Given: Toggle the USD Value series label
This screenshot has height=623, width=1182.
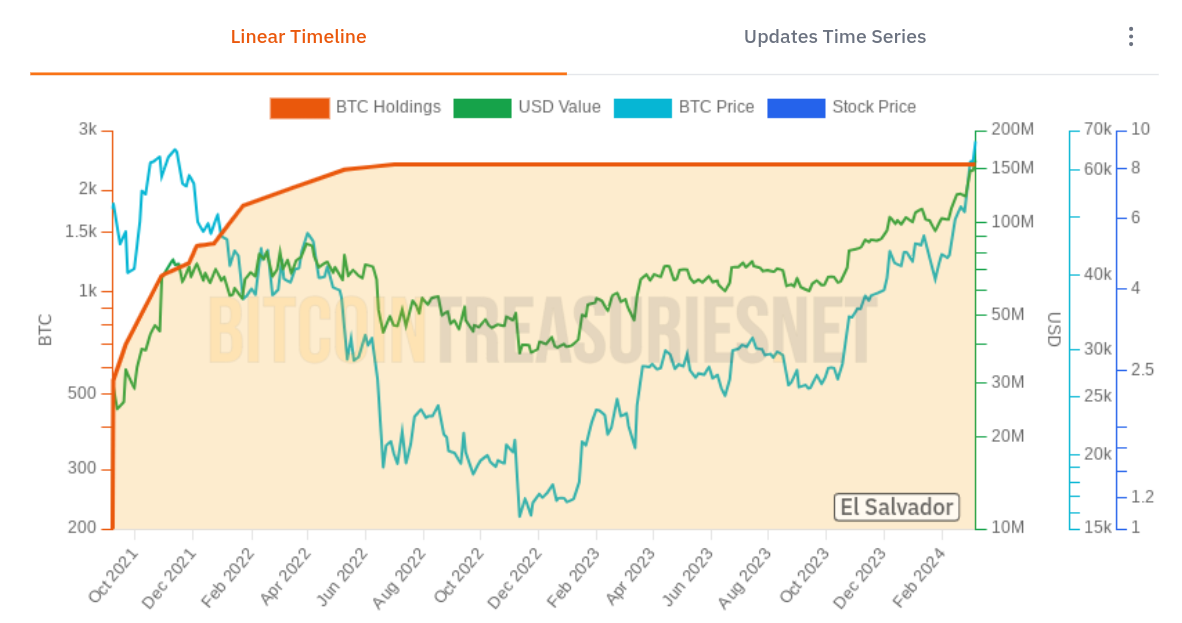Looking at the screenshot, I should [x=559, y=107].
